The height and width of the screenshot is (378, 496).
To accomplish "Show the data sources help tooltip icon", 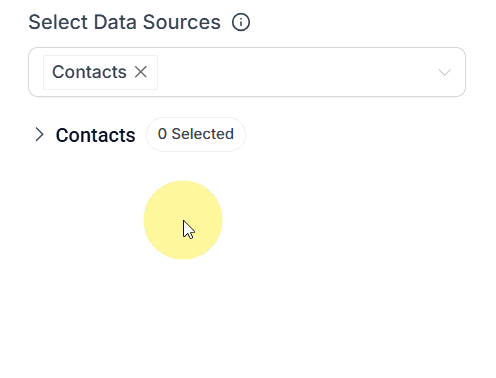I will coord(241,22).
